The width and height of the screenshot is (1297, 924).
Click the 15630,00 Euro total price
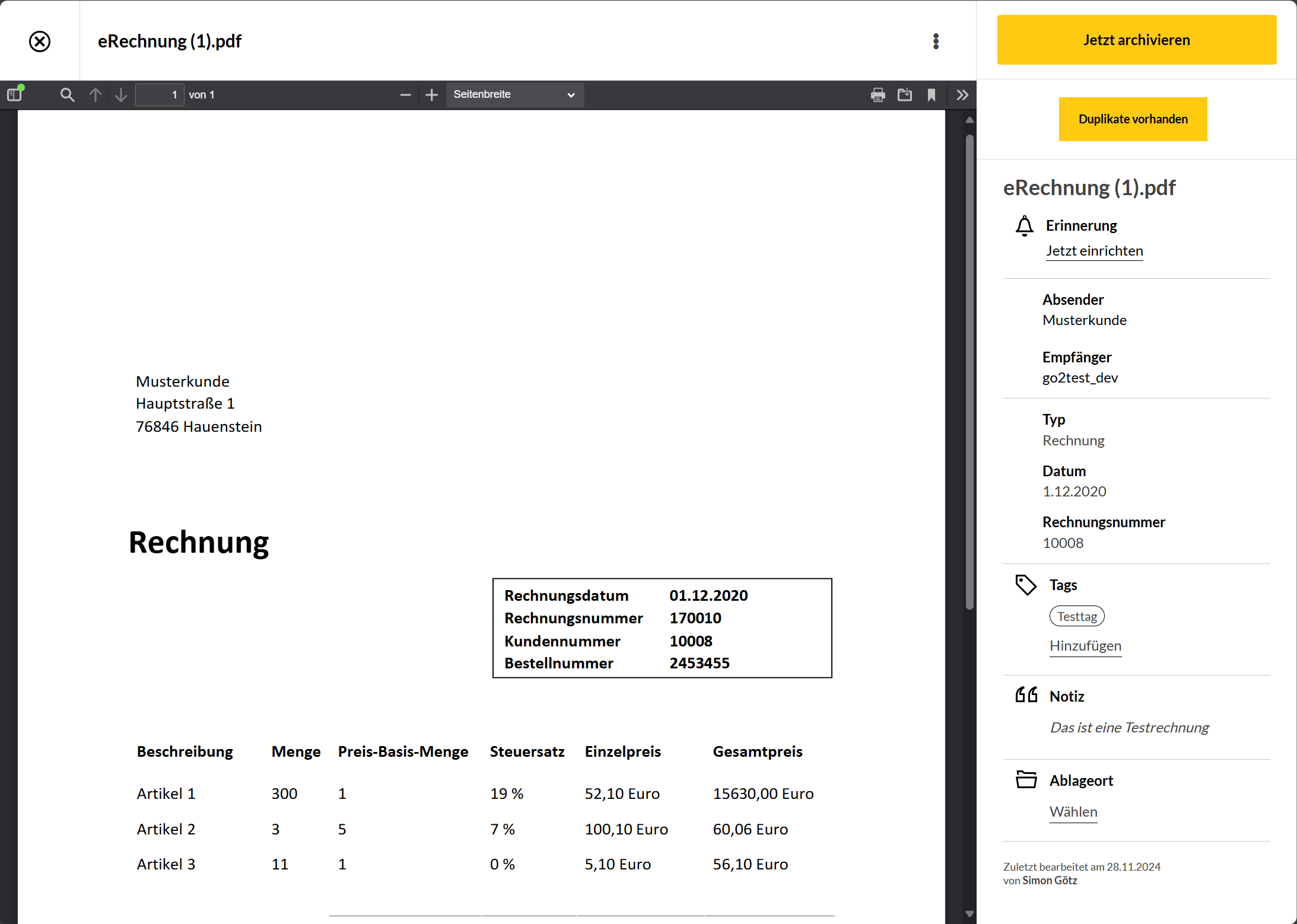point(763,794)
